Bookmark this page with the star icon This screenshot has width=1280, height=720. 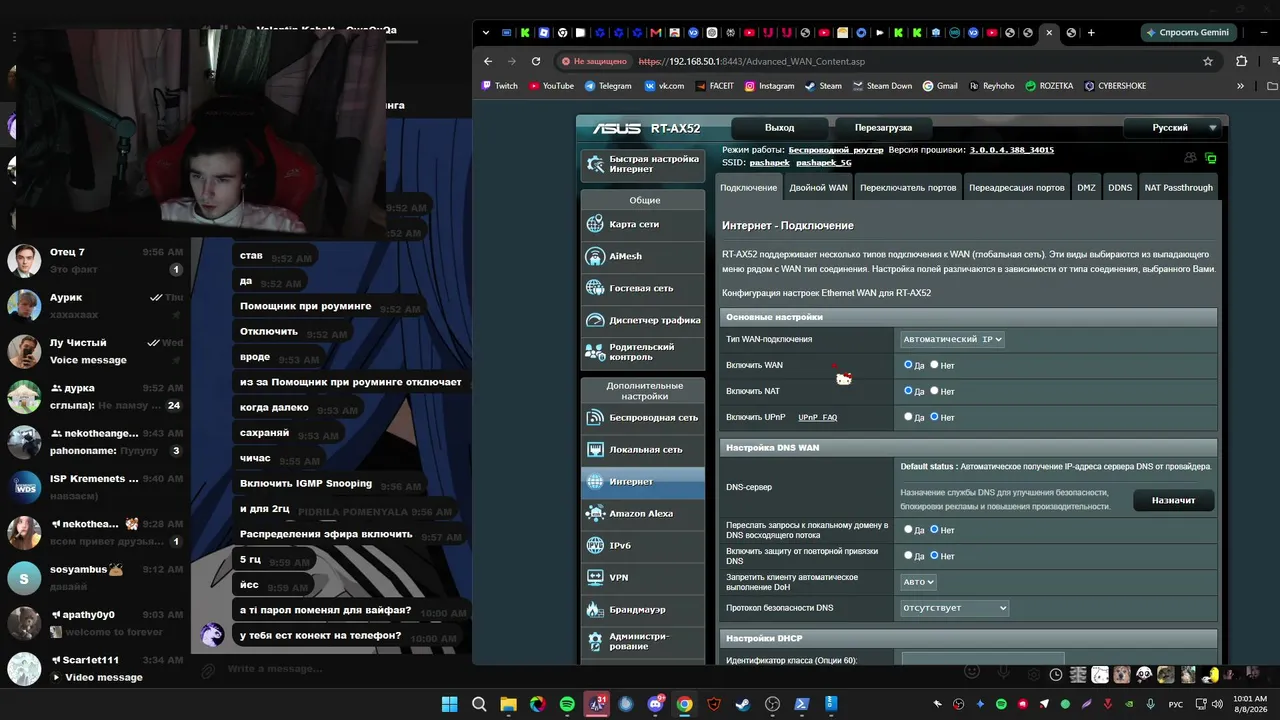pos(1208,61)
